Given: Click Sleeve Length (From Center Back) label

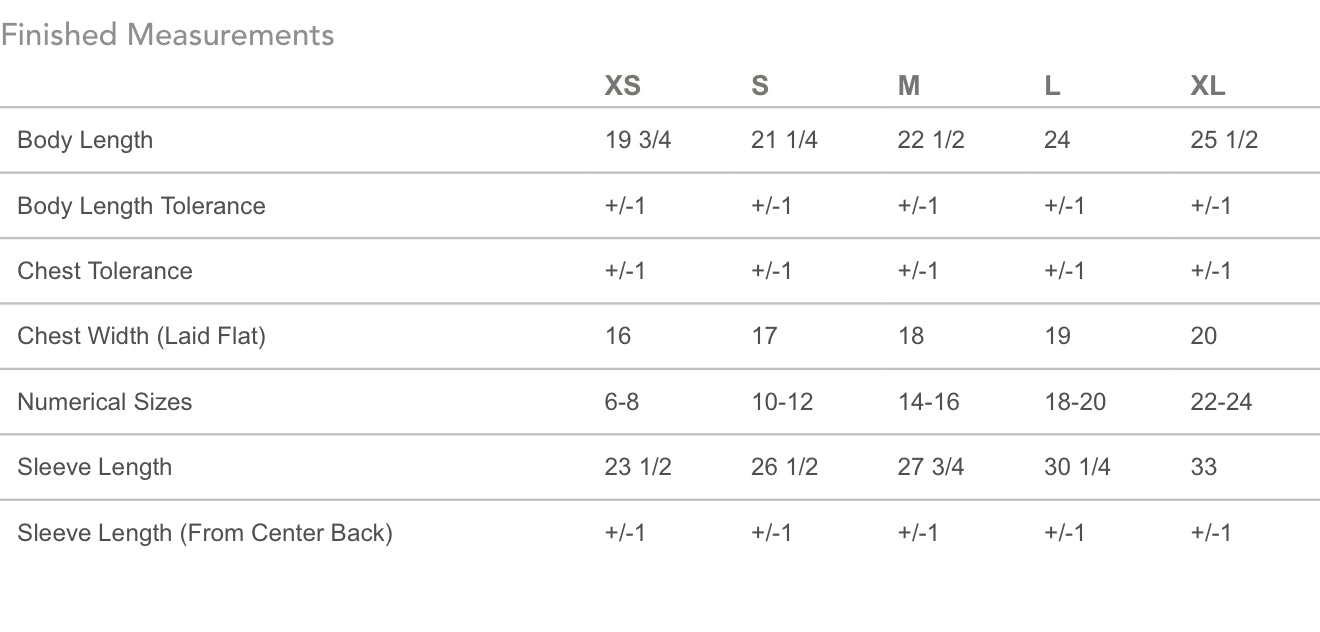Looking at the screenshot, I should click(205, 533).
